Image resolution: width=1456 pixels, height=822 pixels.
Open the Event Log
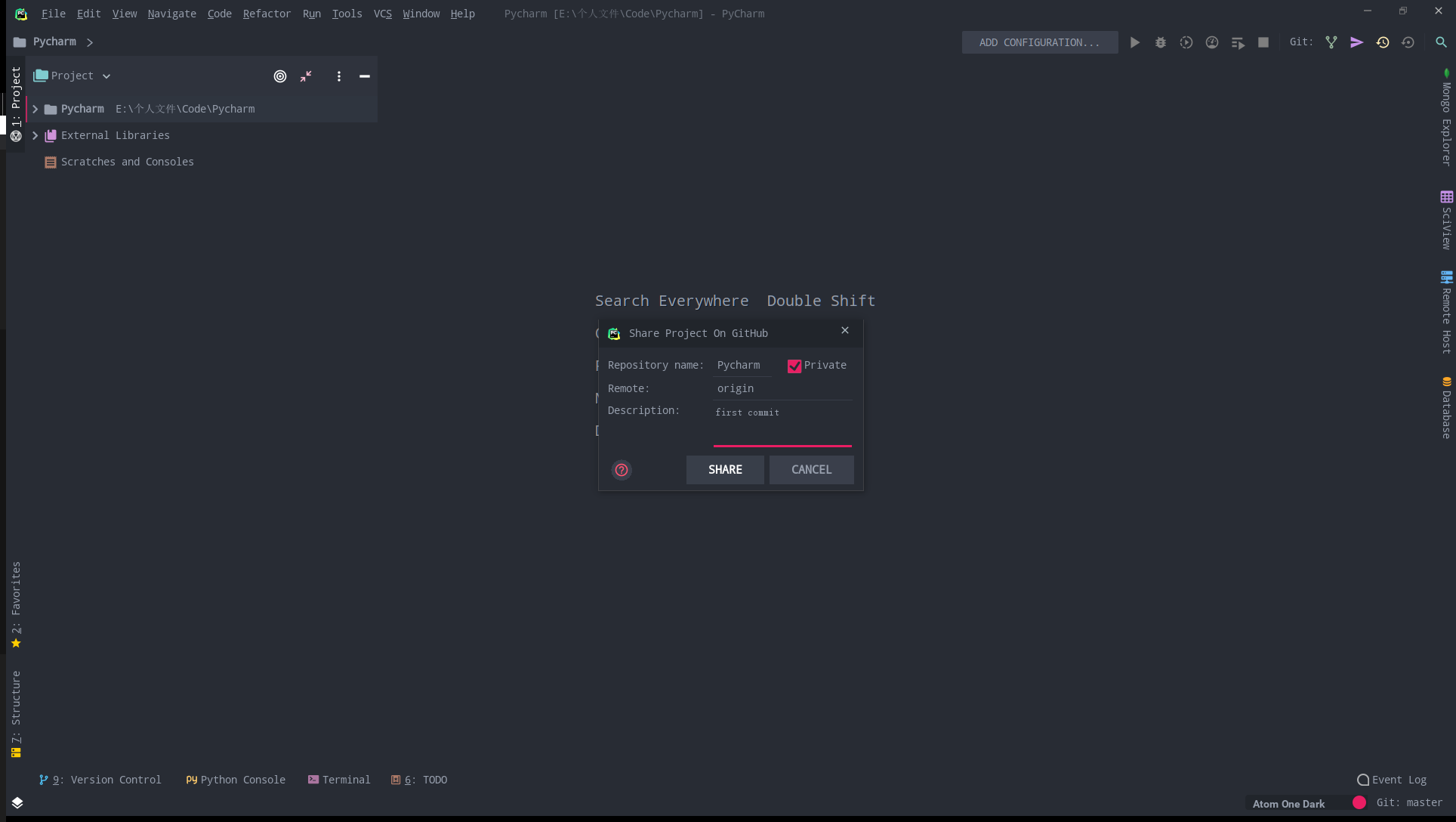(1392, 780)
